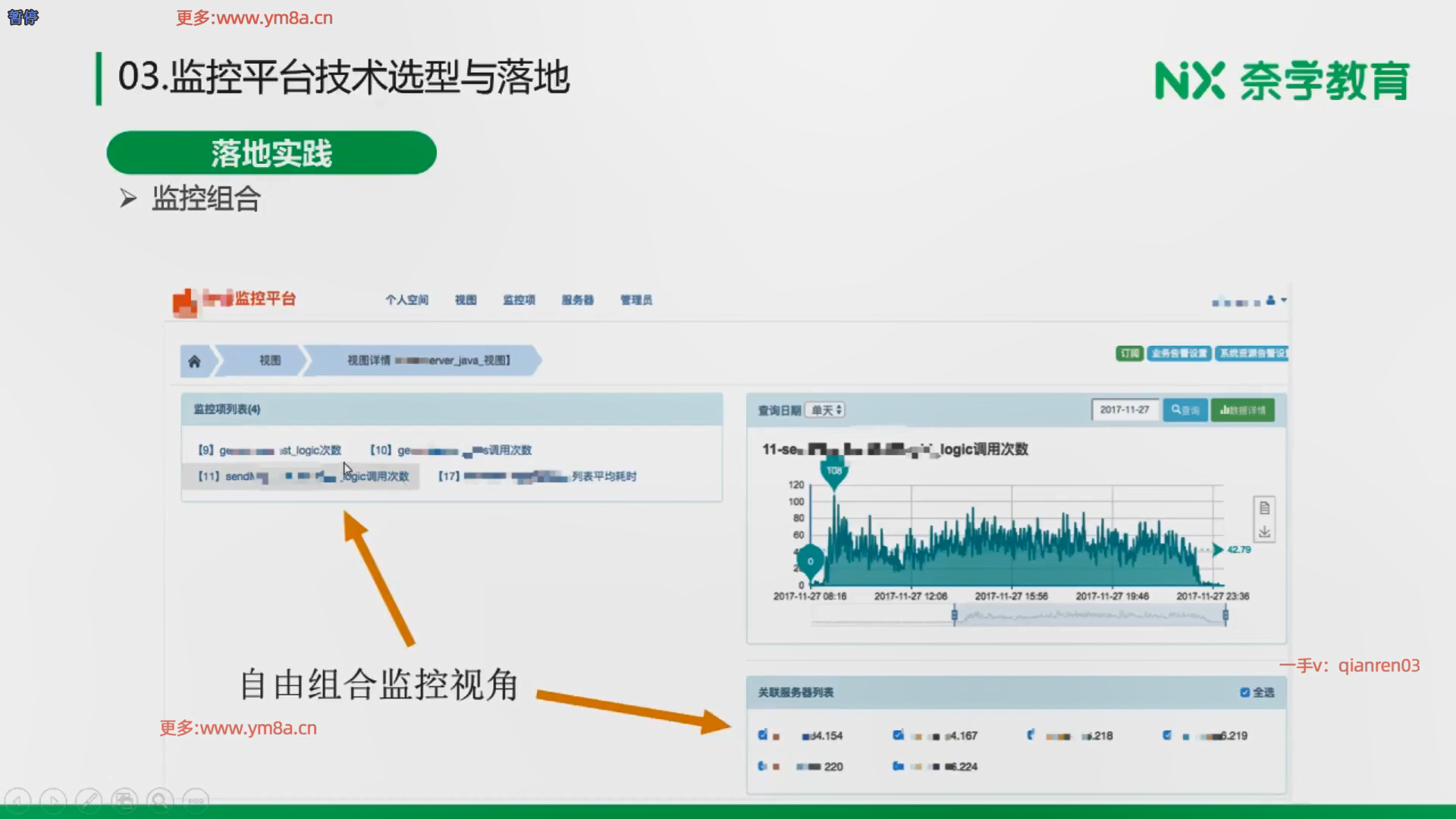Click the blue 查询 button

pyautogui.click(x=1185, y=410)
